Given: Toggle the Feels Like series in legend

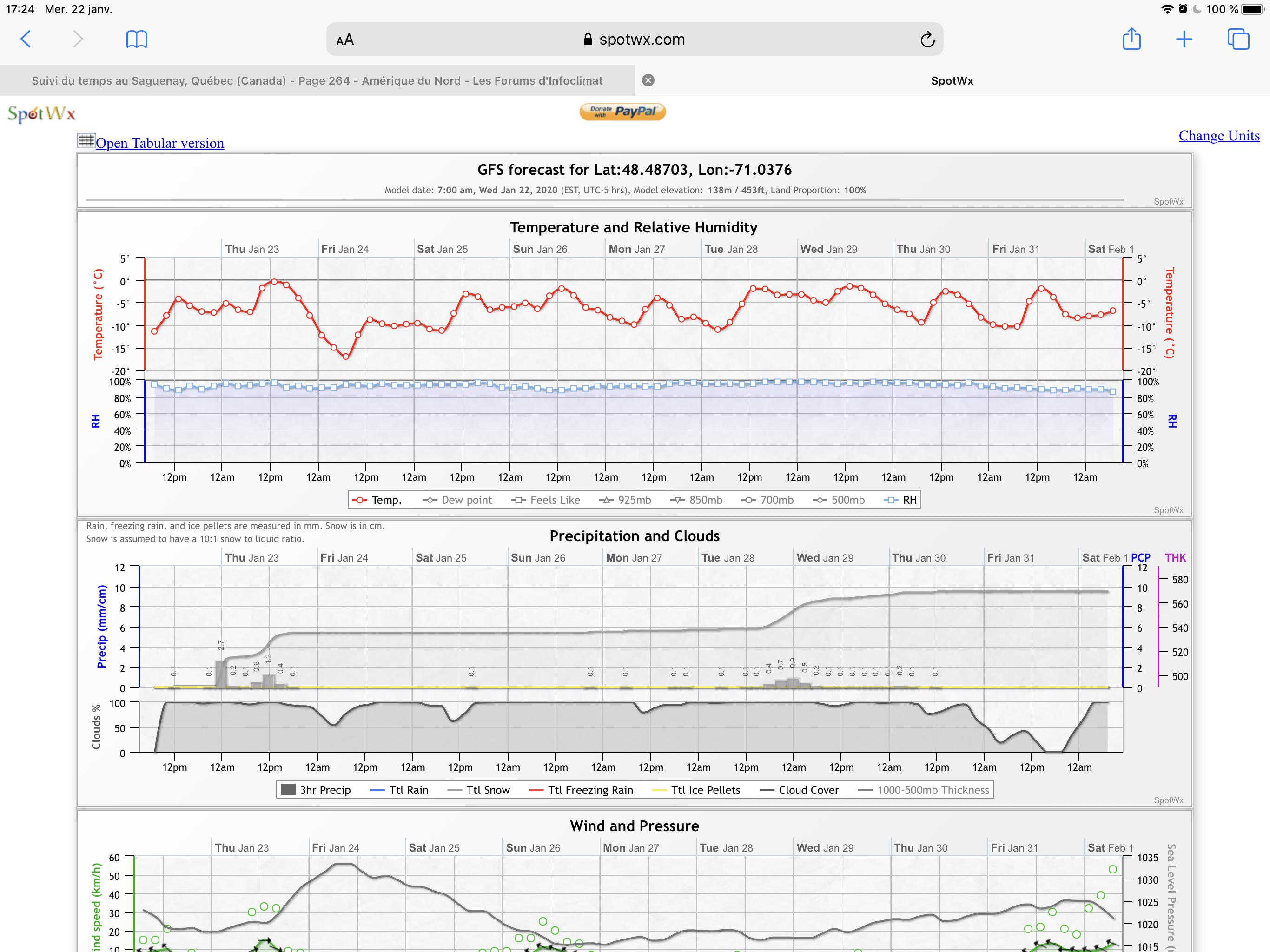Looking at the screenshot, I should point(545,500).
